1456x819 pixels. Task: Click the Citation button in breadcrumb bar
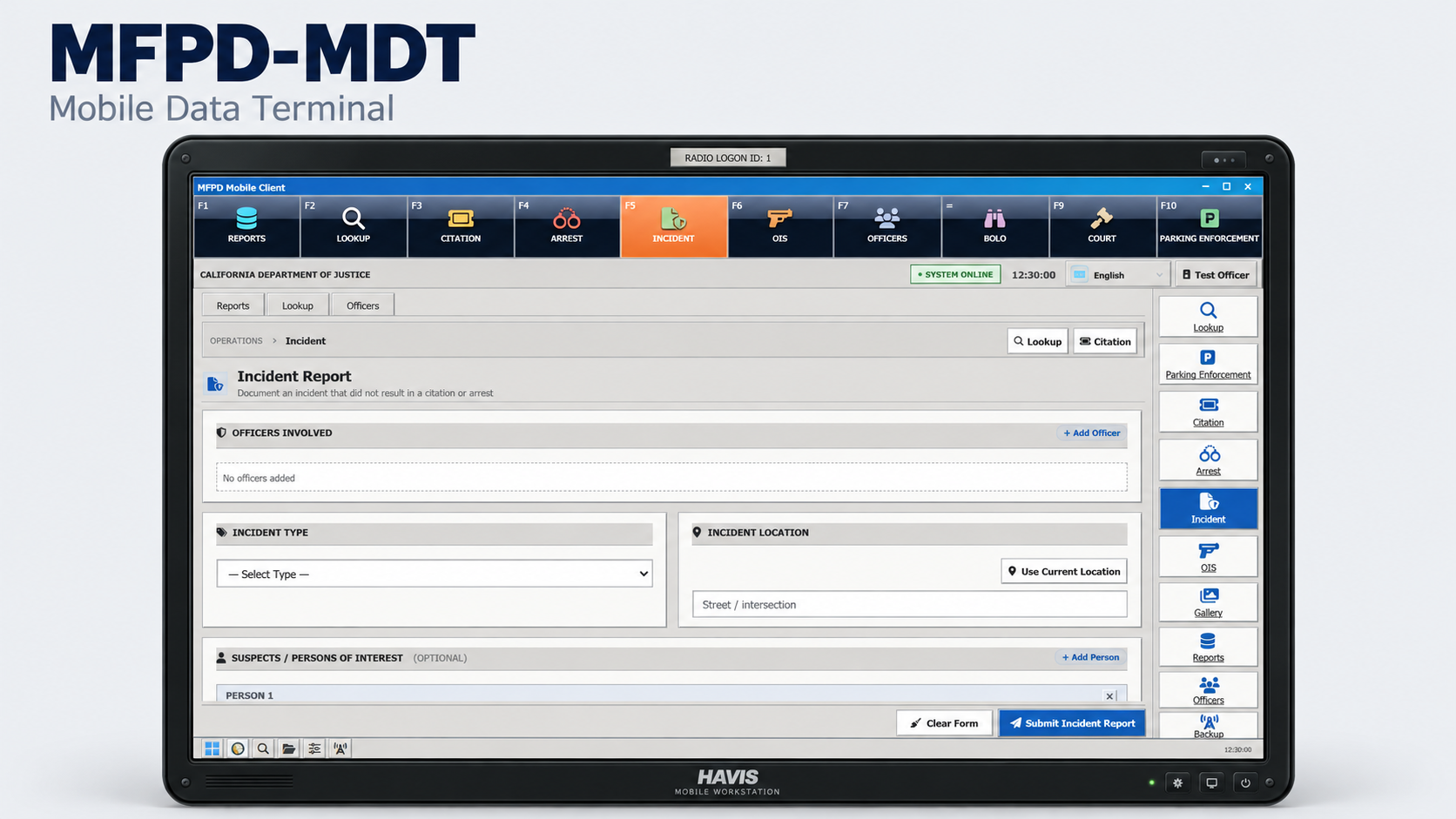[1105, 341]
